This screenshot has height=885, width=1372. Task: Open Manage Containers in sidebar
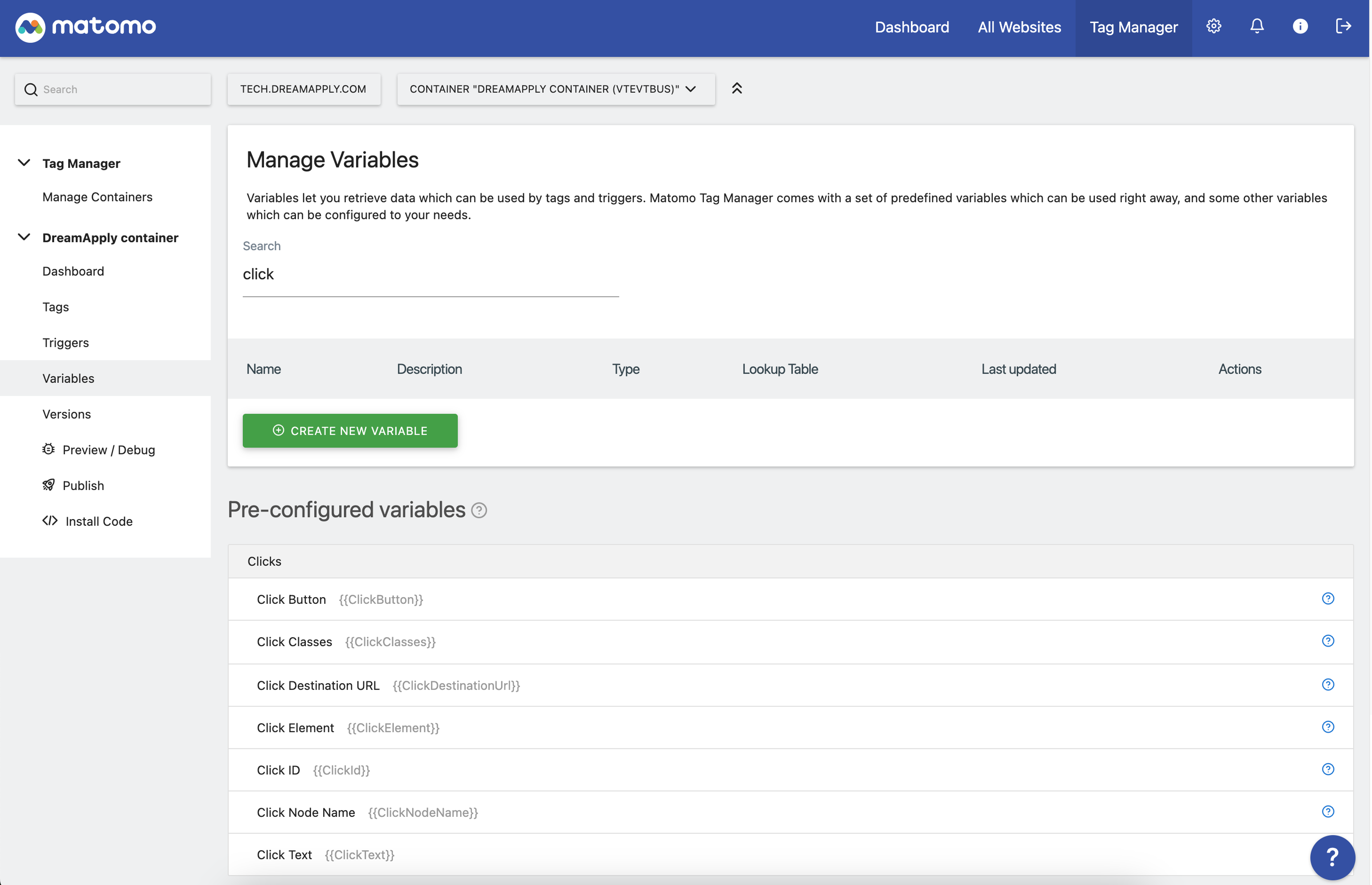[97, 197]
